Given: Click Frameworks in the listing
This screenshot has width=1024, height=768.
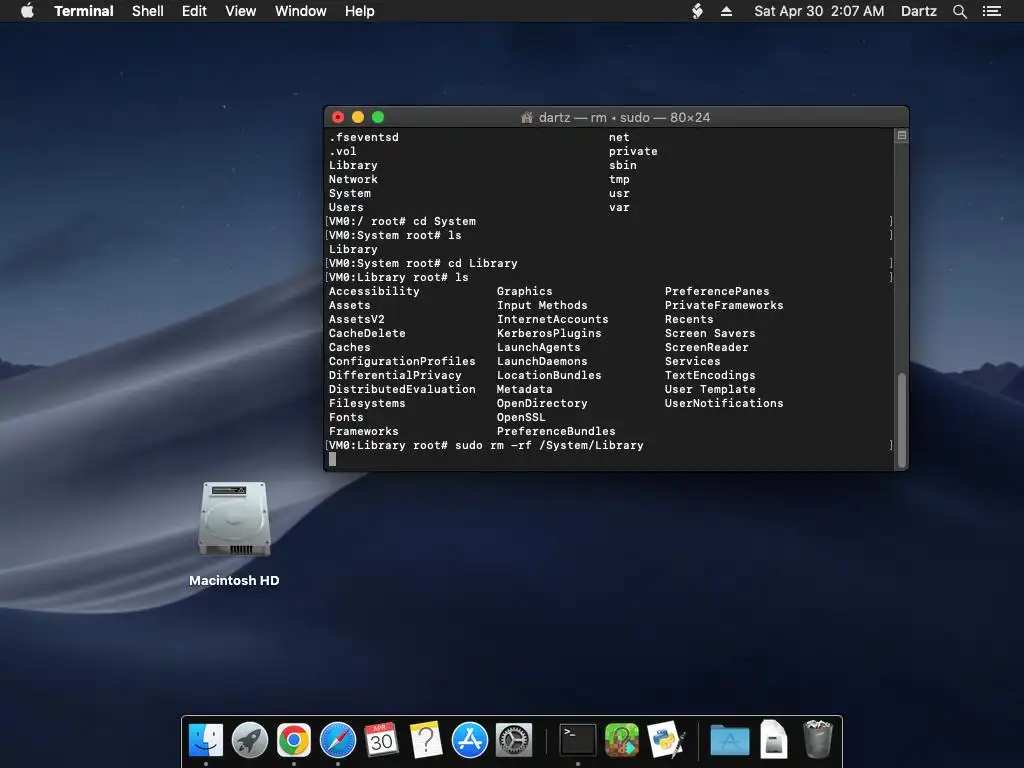Looking at the screenshot, I should point(364,431).
